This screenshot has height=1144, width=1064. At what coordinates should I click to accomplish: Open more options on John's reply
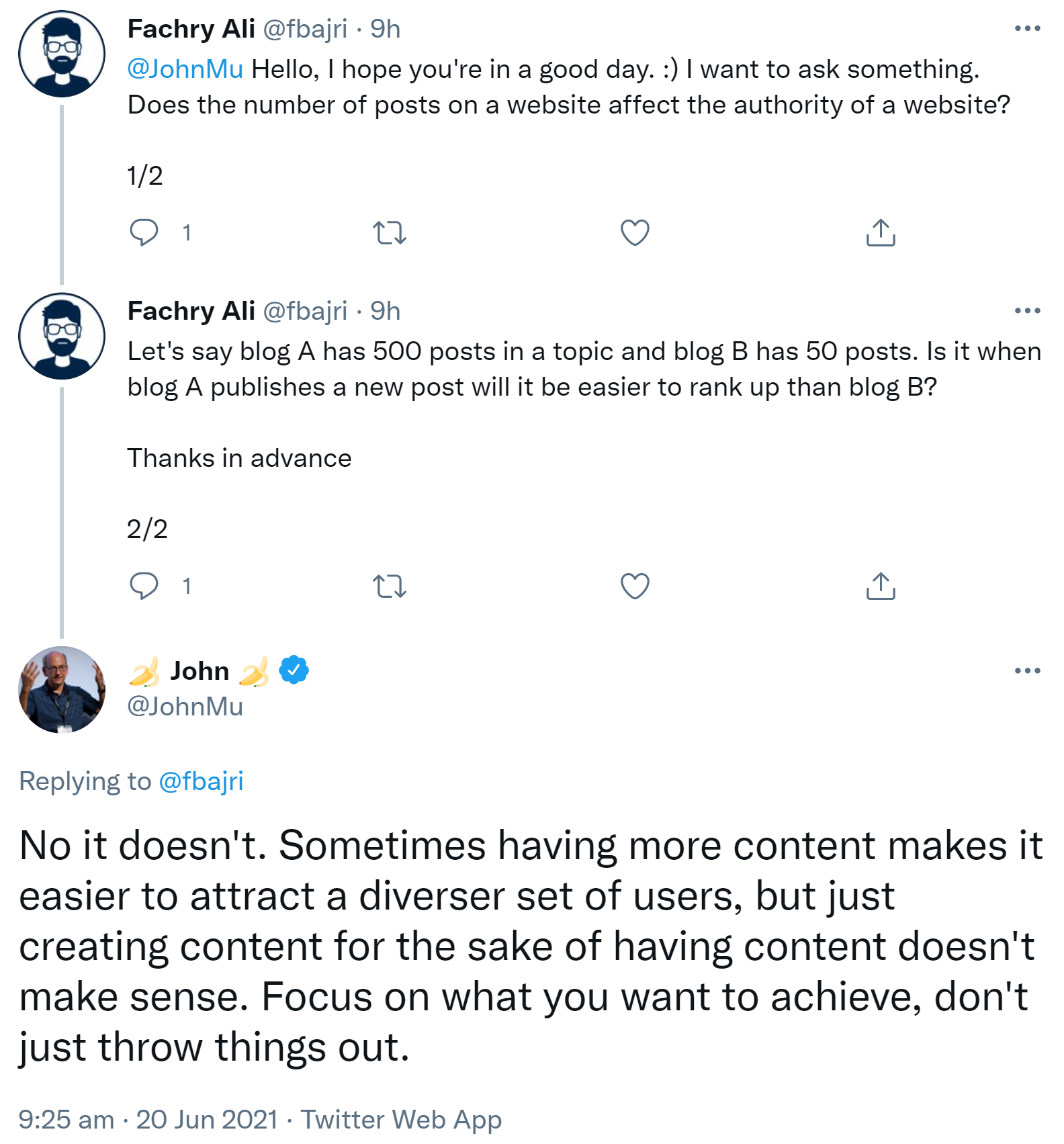click(1027, 670)
